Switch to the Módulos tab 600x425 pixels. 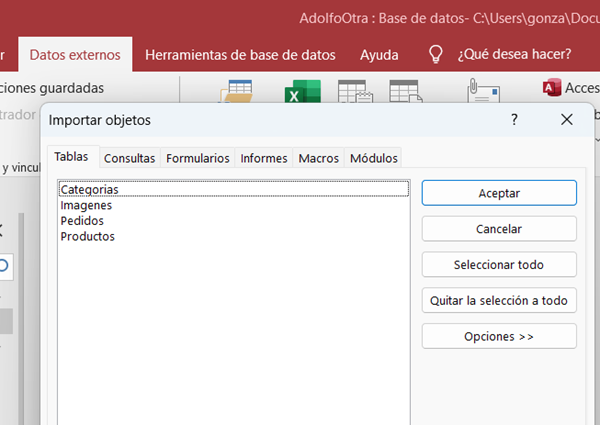(373, 158)
